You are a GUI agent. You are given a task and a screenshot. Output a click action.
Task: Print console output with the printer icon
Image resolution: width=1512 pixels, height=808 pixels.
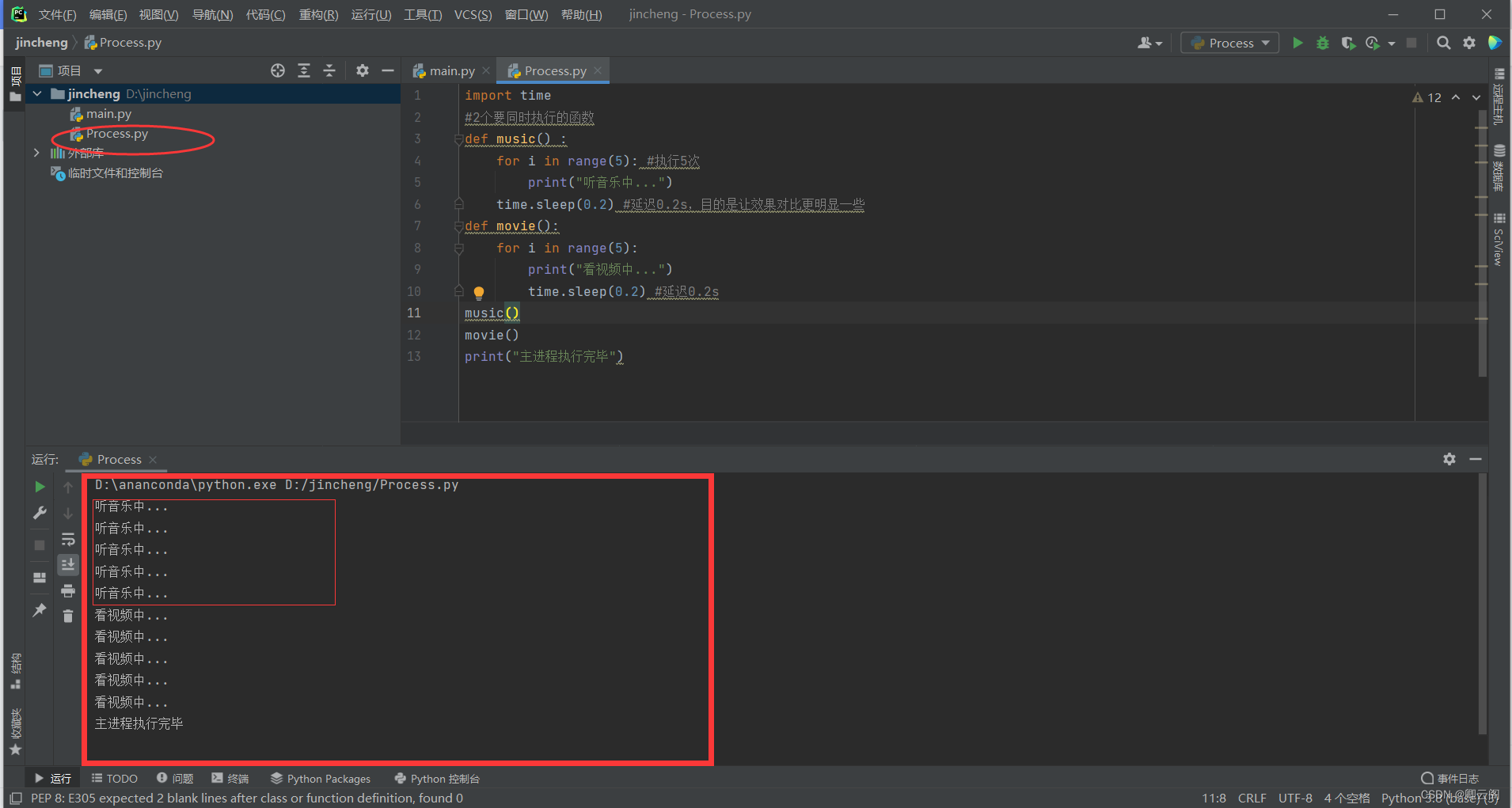pos(68,590)
